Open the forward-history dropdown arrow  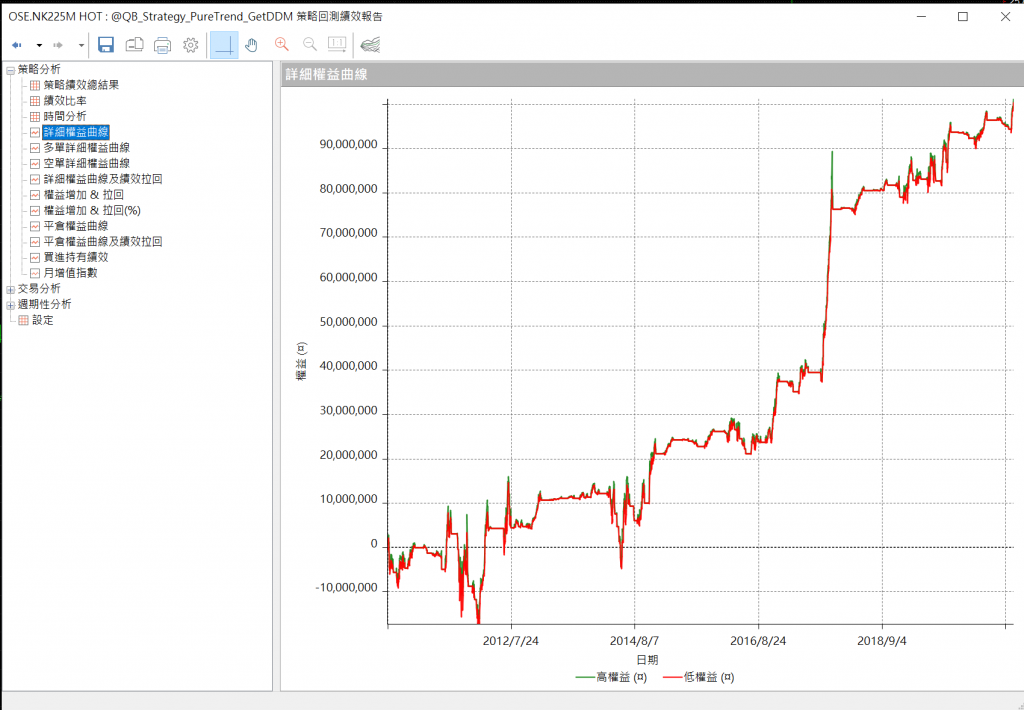(81, 46)
